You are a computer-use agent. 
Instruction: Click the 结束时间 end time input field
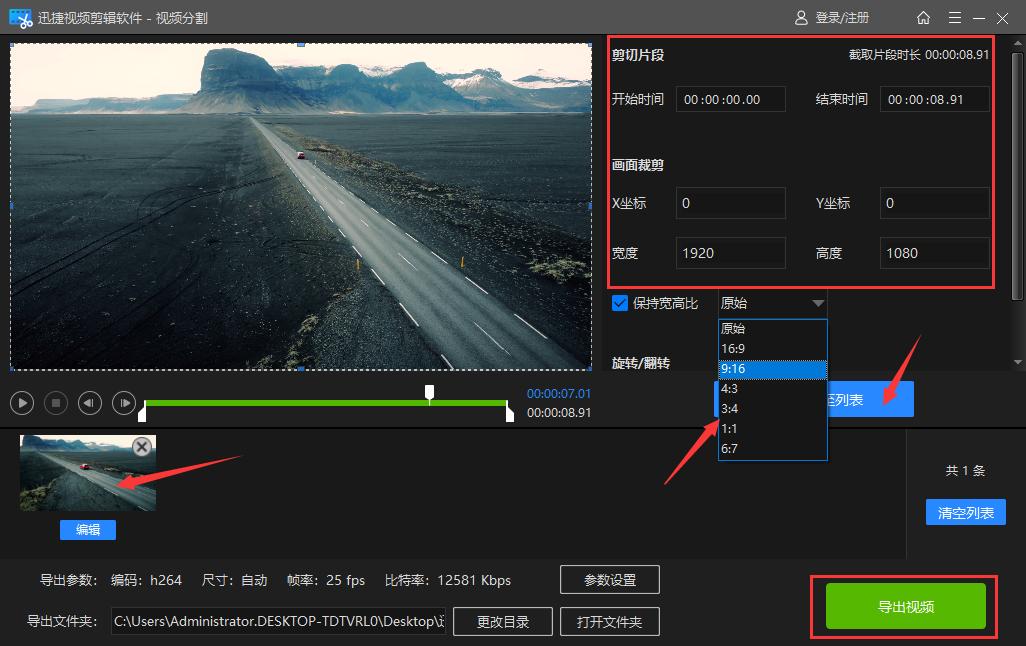tap(934, 98)
